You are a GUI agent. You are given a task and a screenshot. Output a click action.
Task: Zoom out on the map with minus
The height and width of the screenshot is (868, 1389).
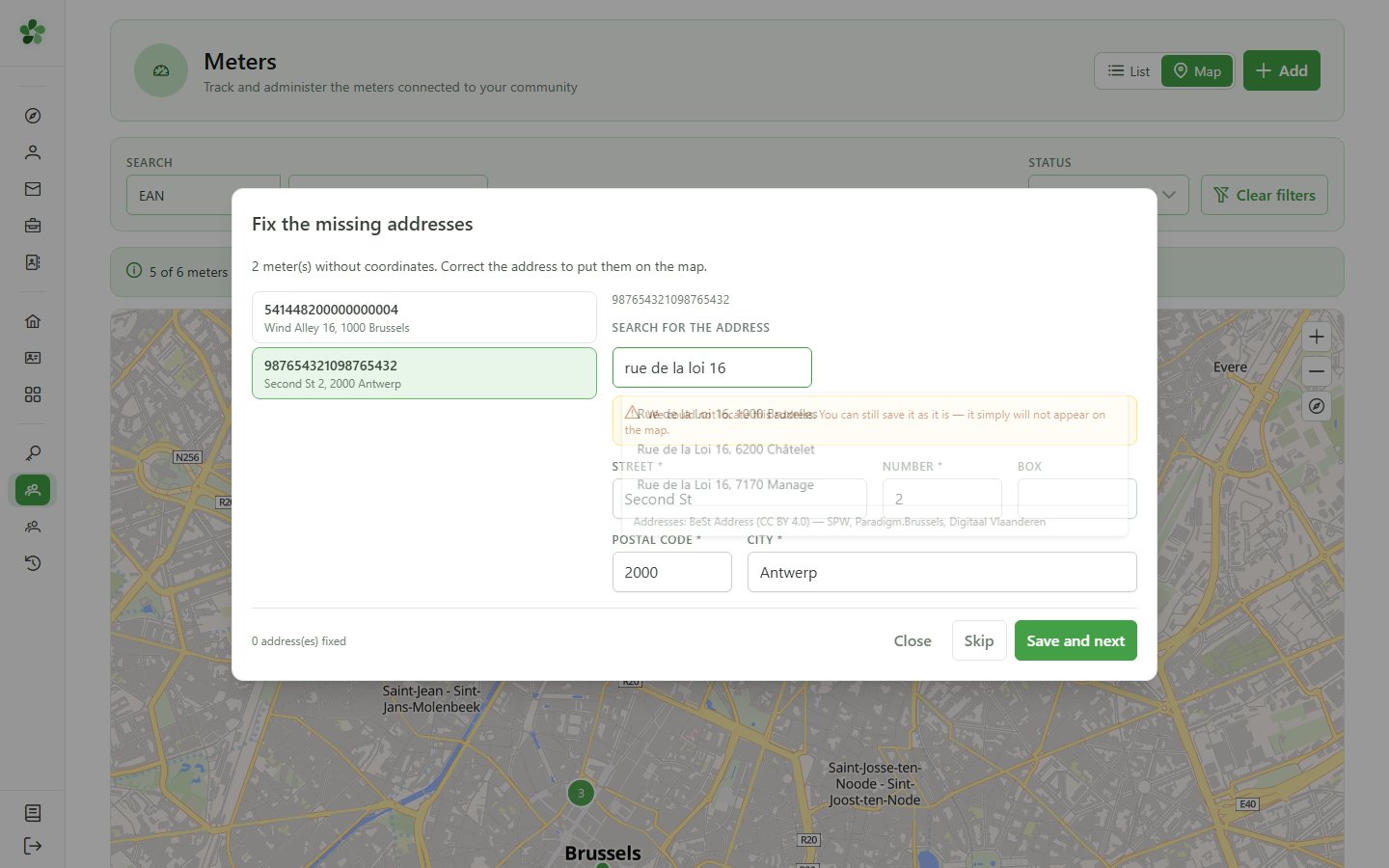point(1317,371)
